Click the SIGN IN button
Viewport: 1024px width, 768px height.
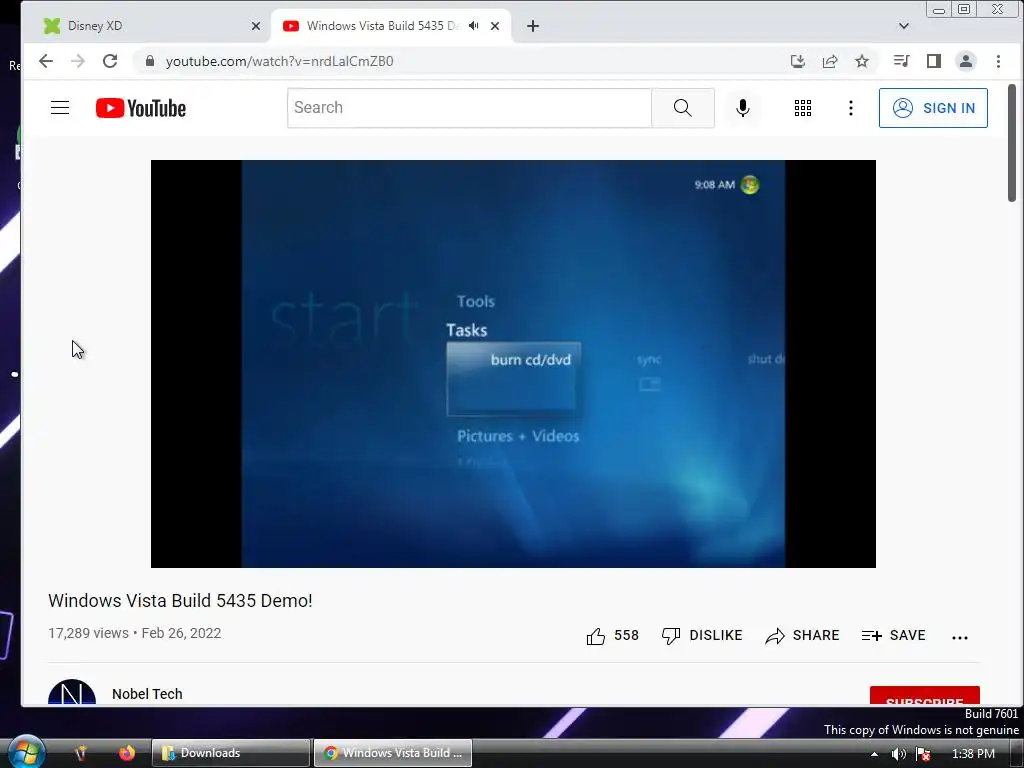[x=933, y=108]
